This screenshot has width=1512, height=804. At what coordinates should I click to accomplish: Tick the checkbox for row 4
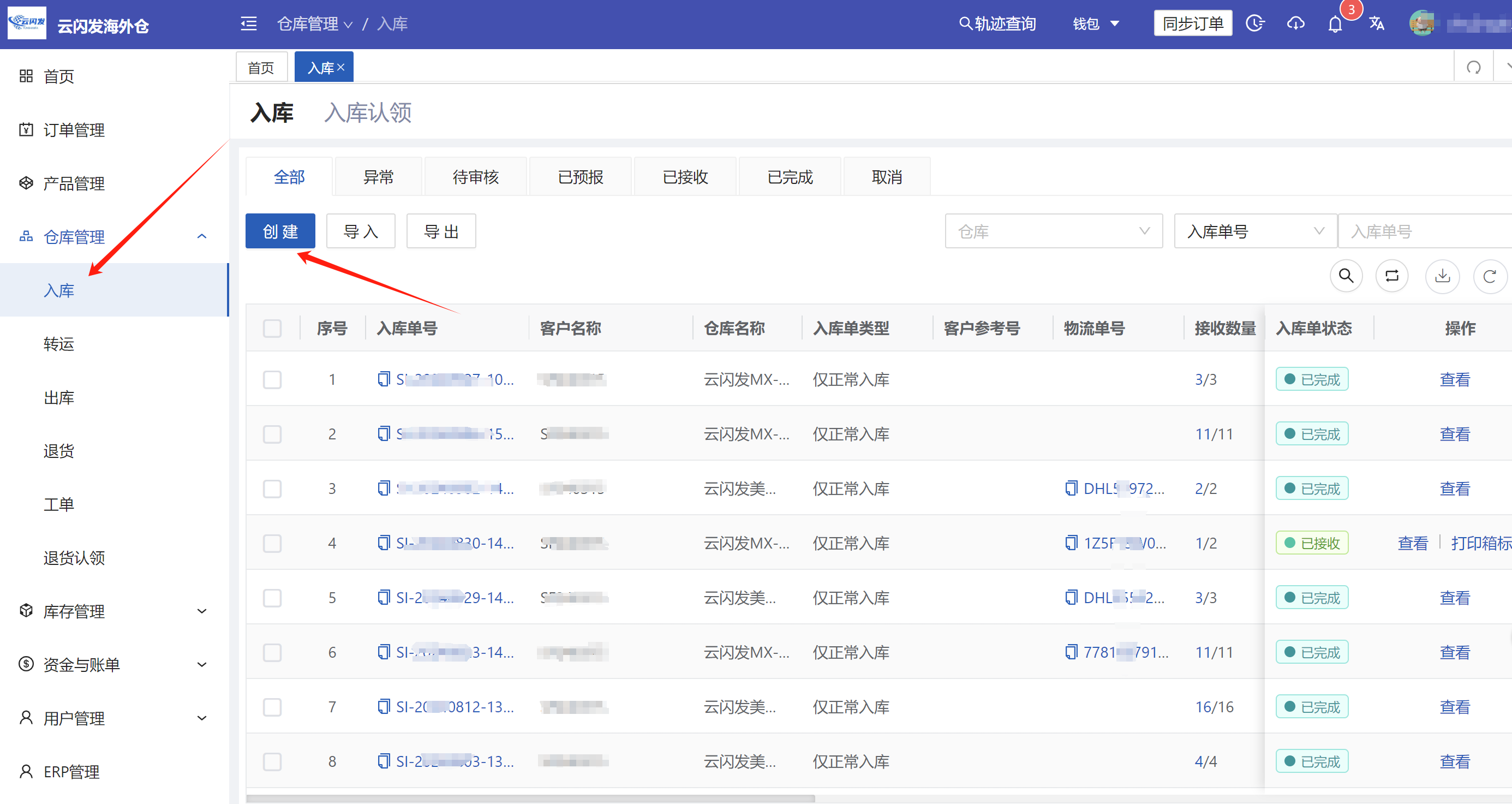pyautogui.click(x=272, y=543)
